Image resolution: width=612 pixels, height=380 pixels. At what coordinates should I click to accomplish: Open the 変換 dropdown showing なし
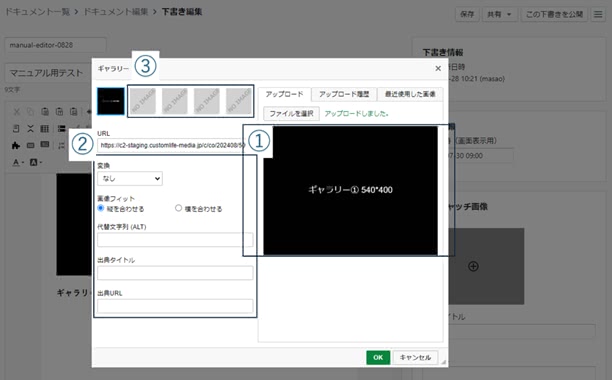130,179
